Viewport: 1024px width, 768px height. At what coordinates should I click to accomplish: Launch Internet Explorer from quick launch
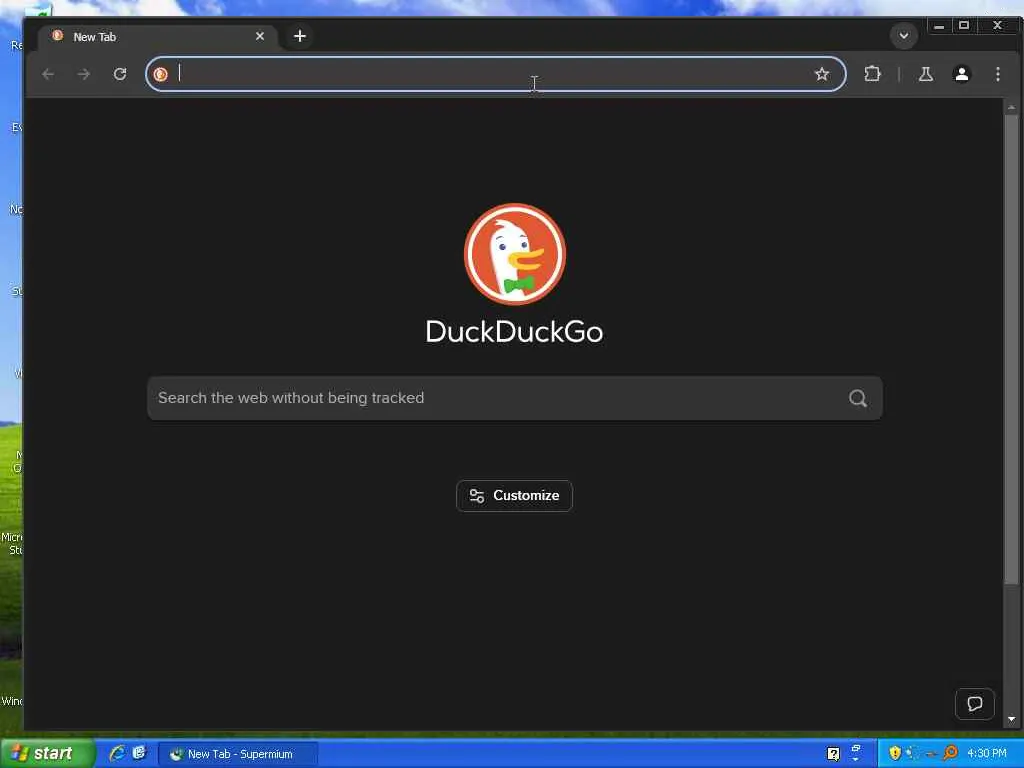tap(118, 753)
